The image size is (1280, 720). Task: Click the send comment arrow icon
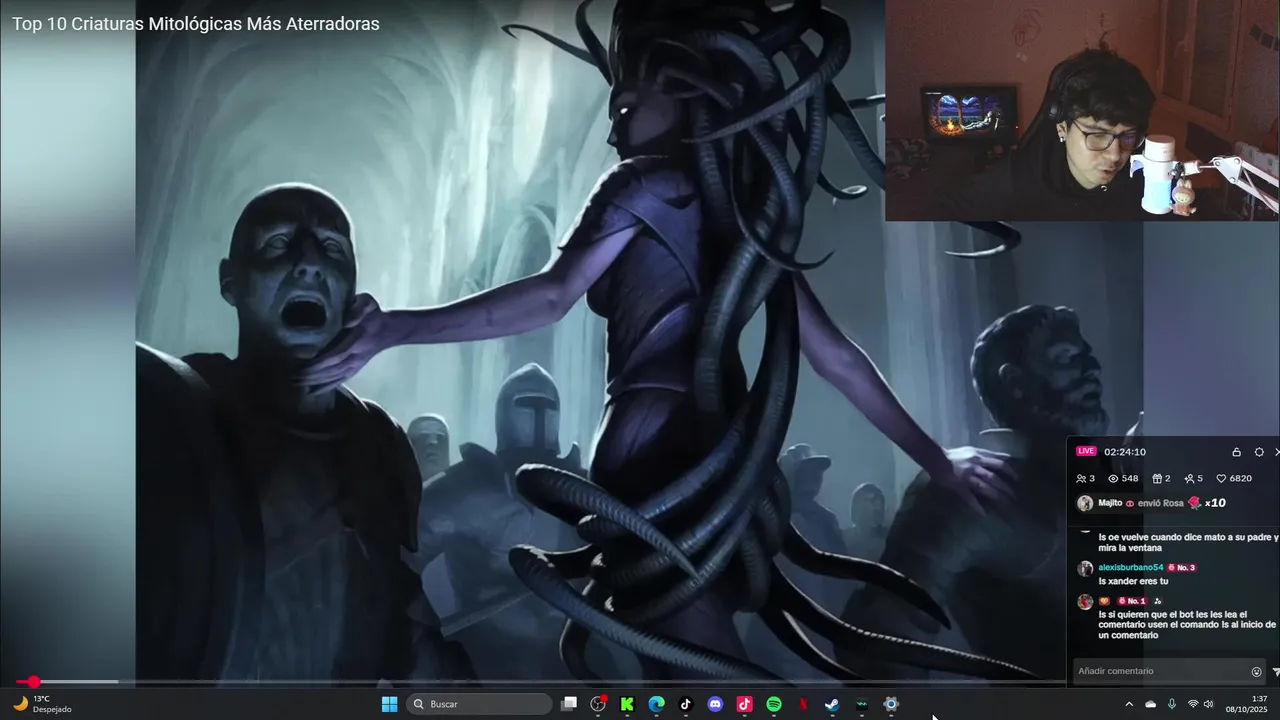[1276, 672]
